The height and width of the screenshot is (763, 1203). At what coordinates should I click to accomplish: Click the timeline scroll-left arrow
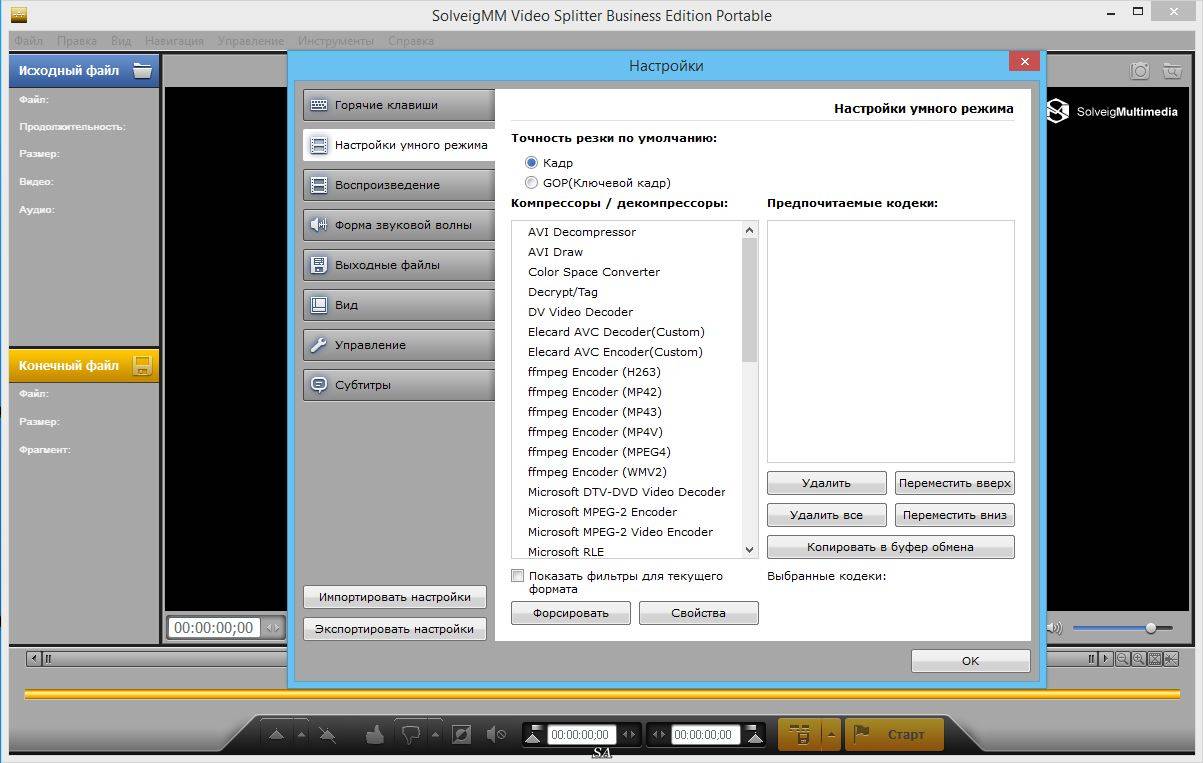tap(35, 659)
